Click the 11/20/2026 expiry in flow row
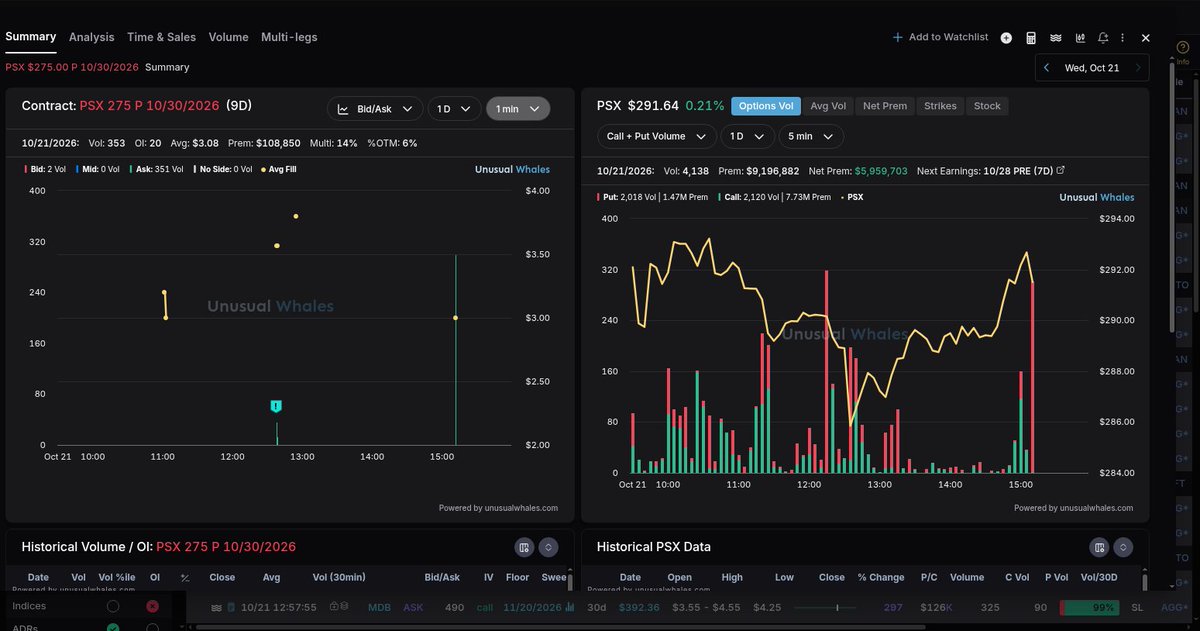 coord(532,607)
